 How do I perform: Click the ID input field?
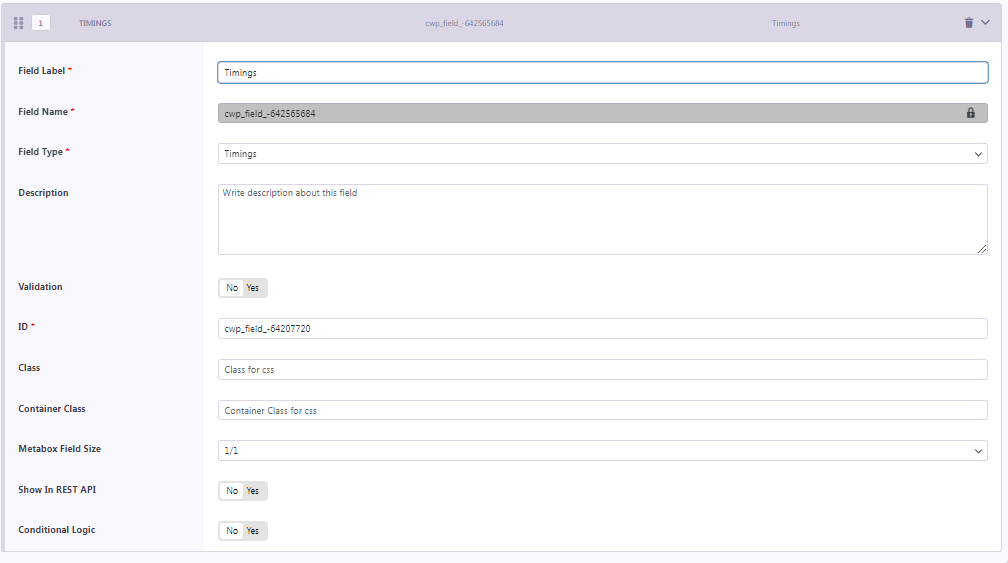pos(602,328)
